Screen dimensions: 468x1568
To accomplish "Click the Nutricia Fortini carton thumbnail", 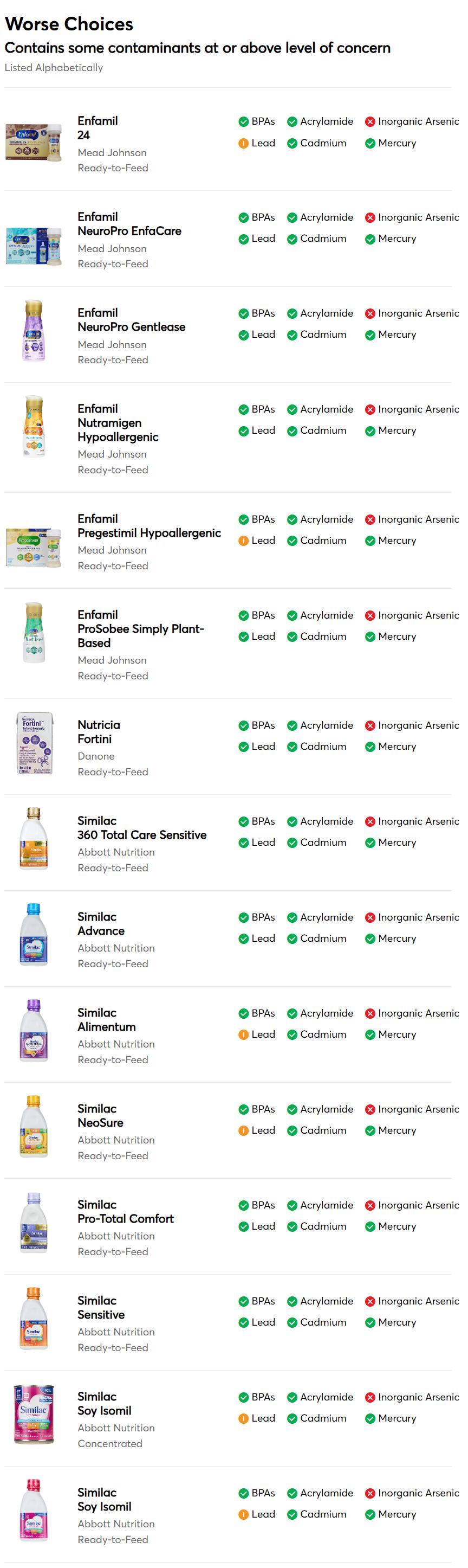I will (34, 743).
